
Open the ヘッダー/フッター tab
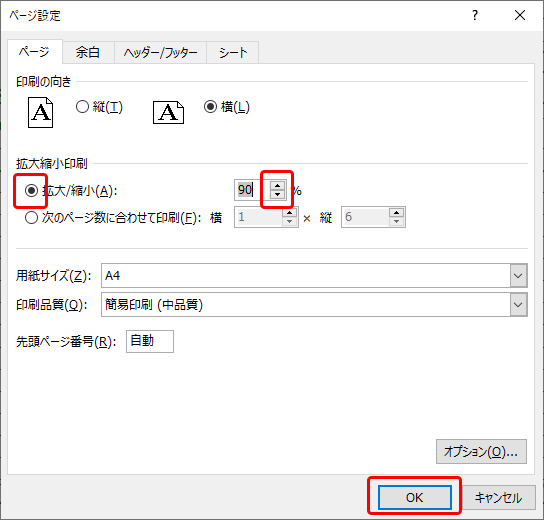tap(160, 52)
